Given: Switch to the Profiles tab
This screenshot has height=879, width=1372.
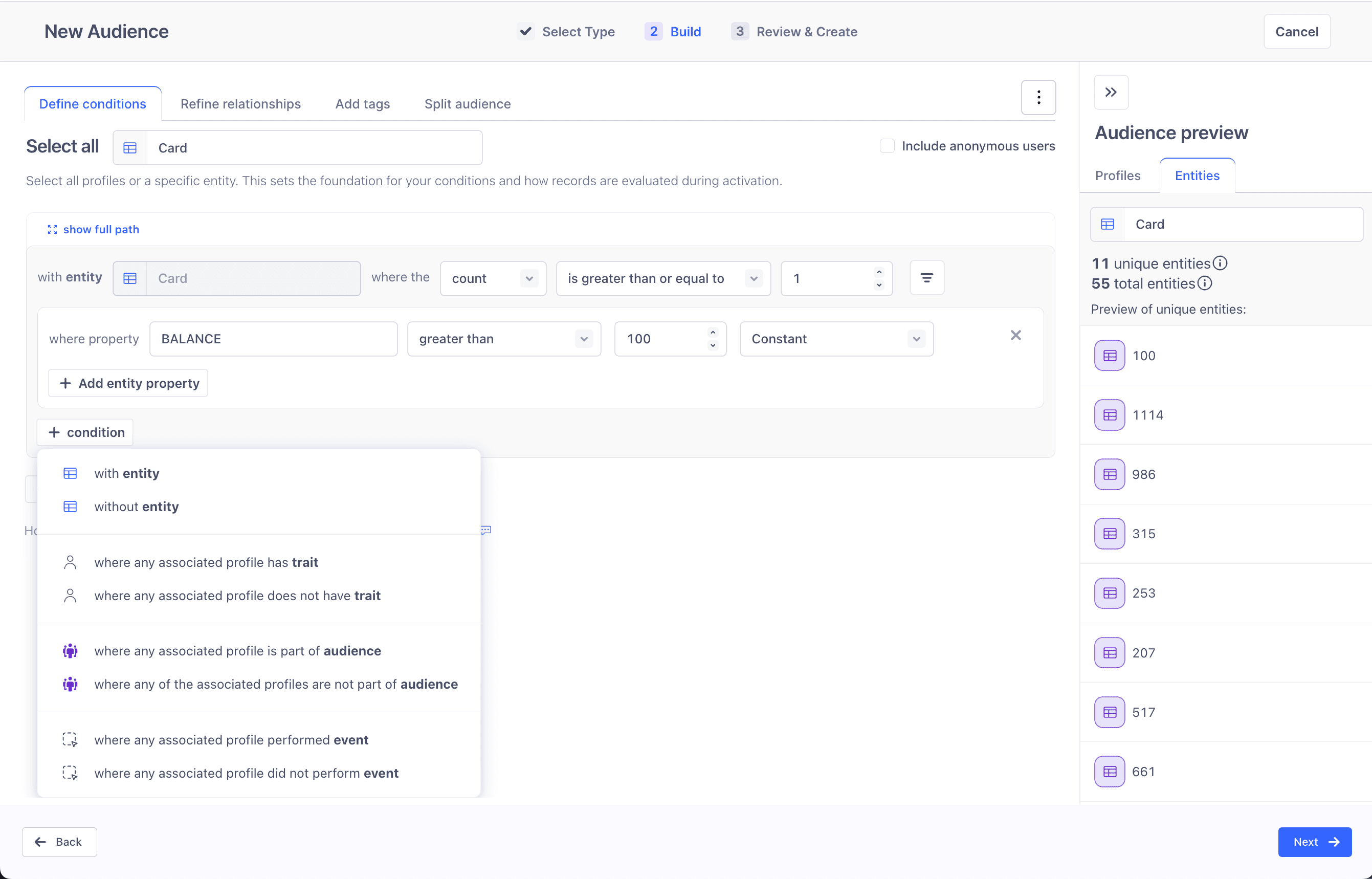Looking at the screenshot, I should click(x=1117, y=175).
